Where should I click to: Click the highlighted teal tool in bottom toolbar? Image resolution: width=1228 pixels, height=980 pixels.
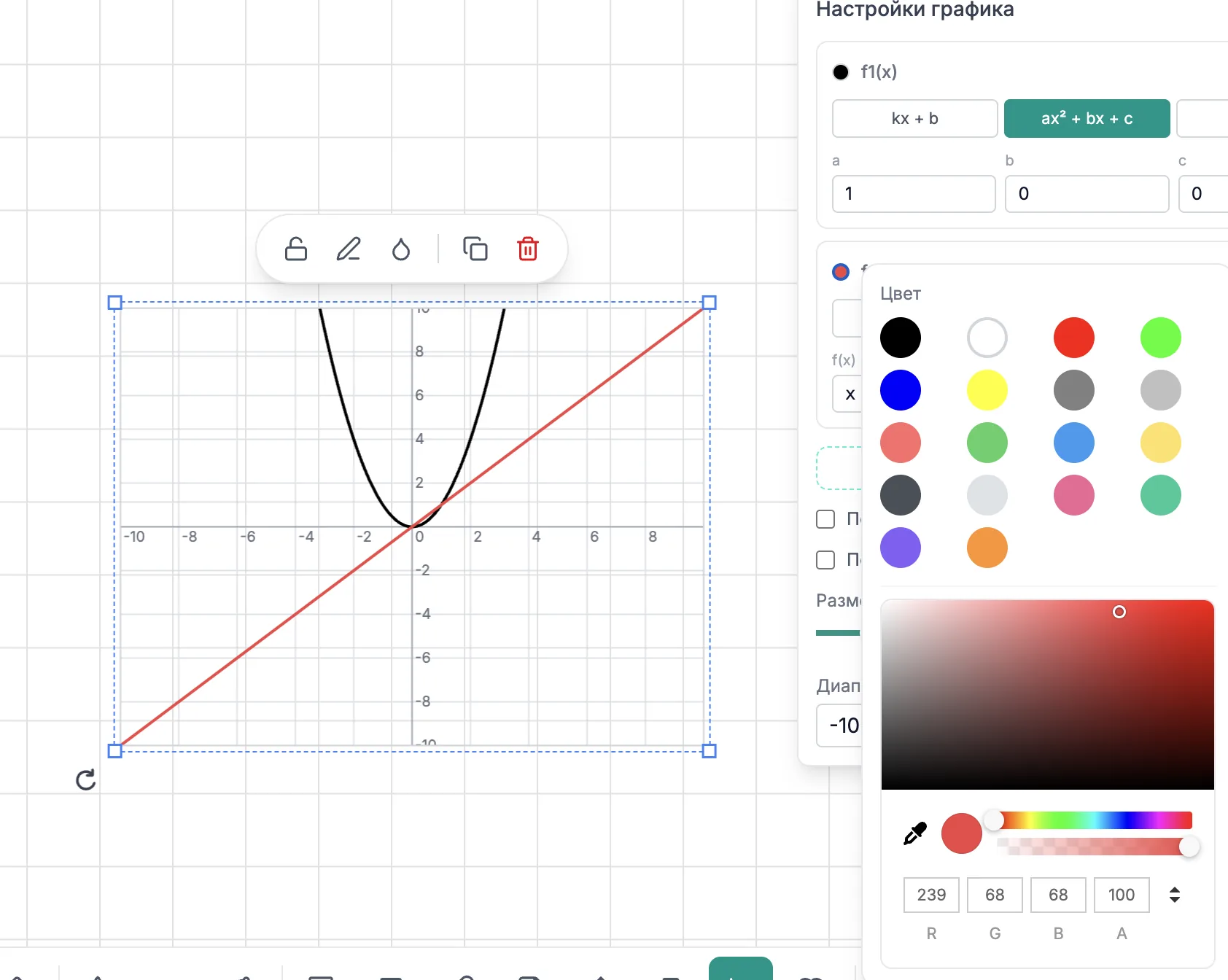pyautogui.click(x=741, y=969)
